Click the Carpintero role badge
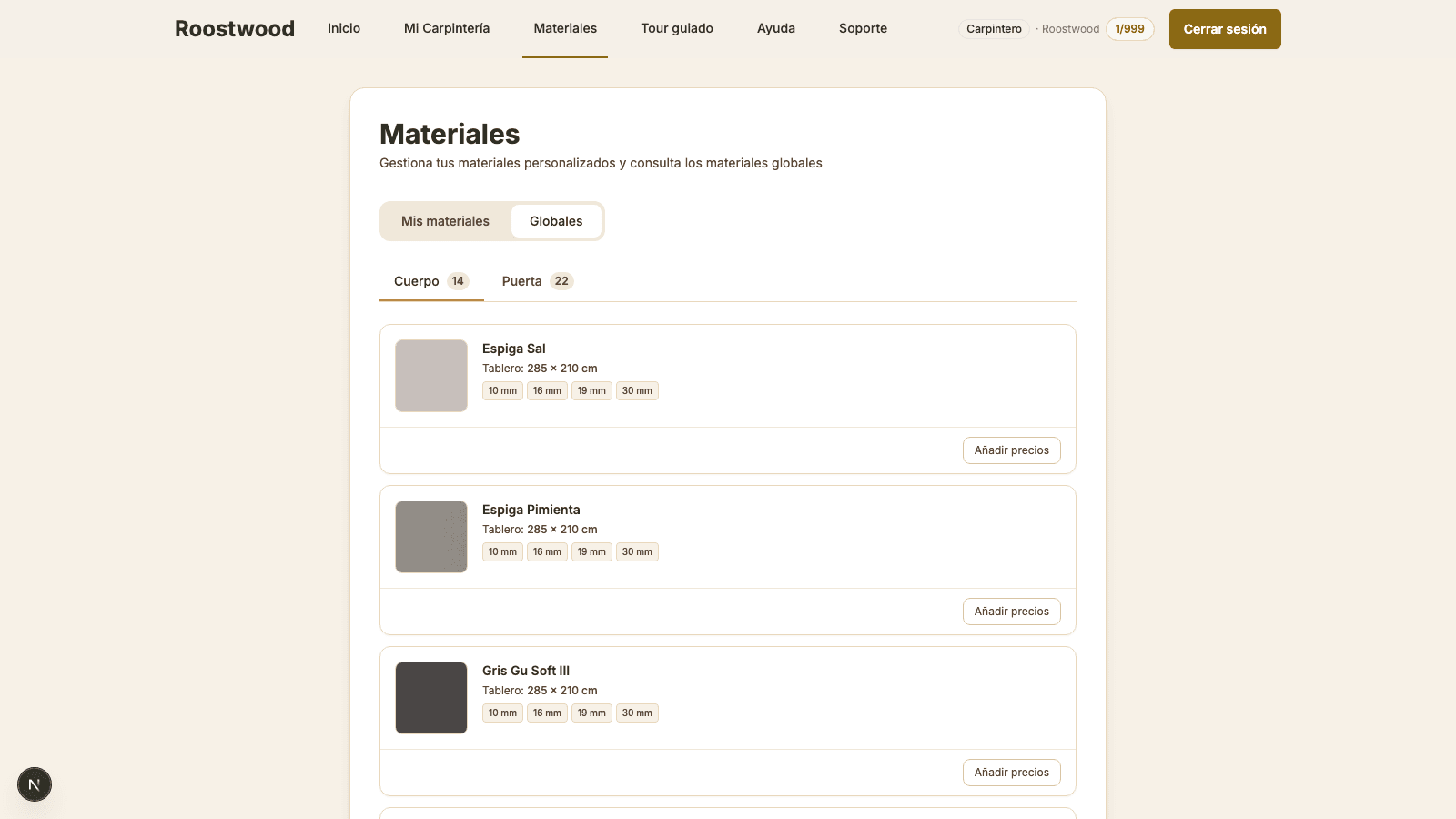The image size is (1456, 819). [994, 29]
